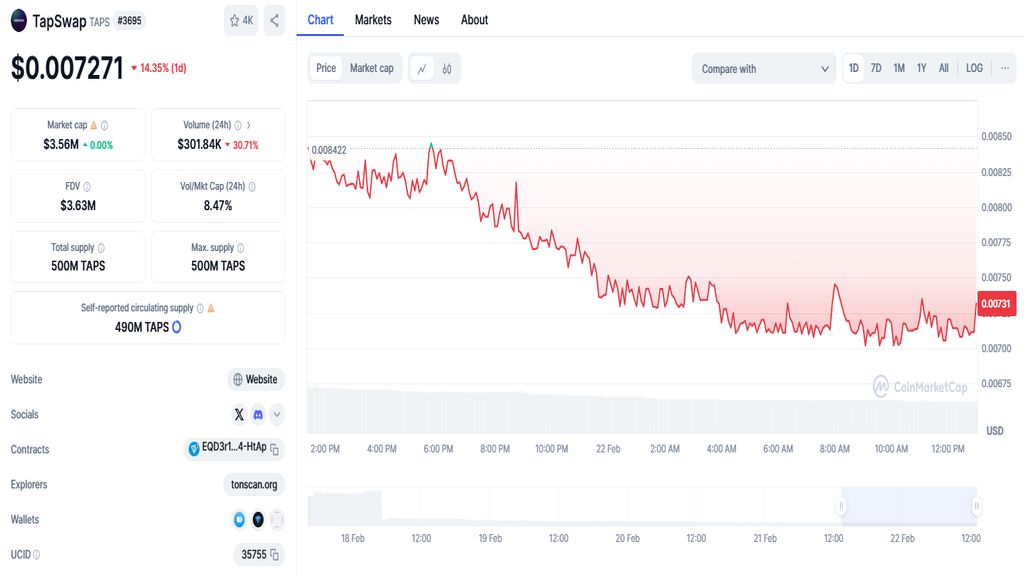Click the circulating supply warning triangle
1024x576 pixels.
[x=211, y=308]
